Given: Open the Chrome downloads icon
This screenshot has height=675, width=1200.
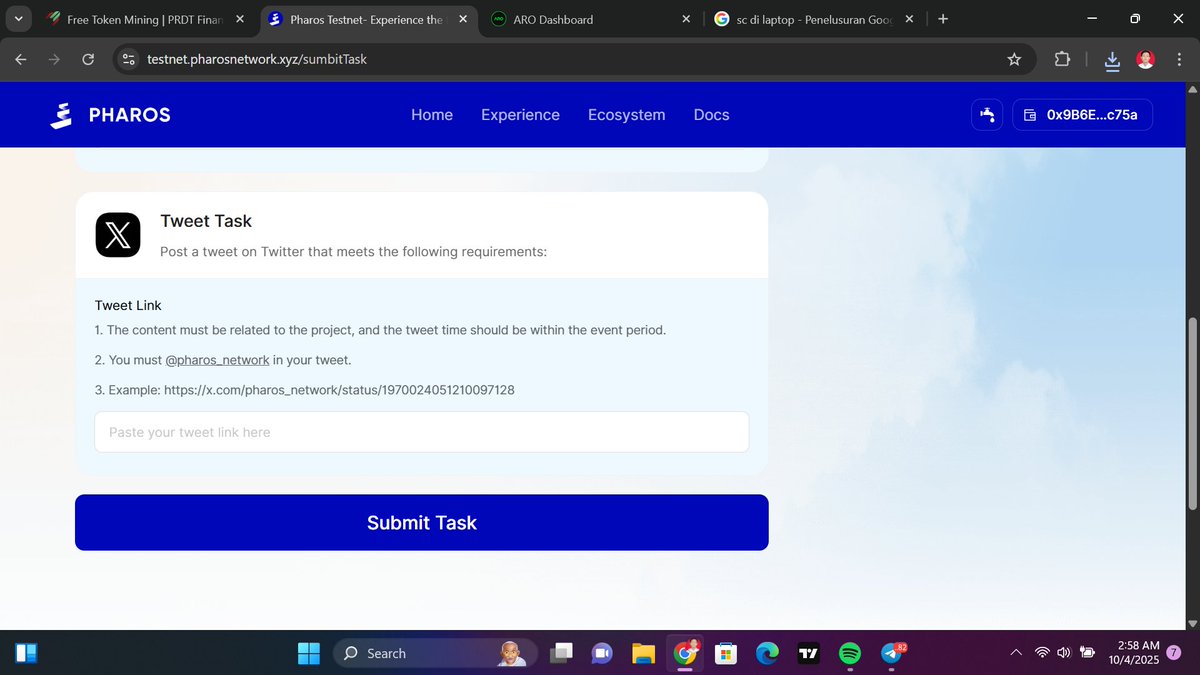Looking at the screenshot, I should point(1112,61).
